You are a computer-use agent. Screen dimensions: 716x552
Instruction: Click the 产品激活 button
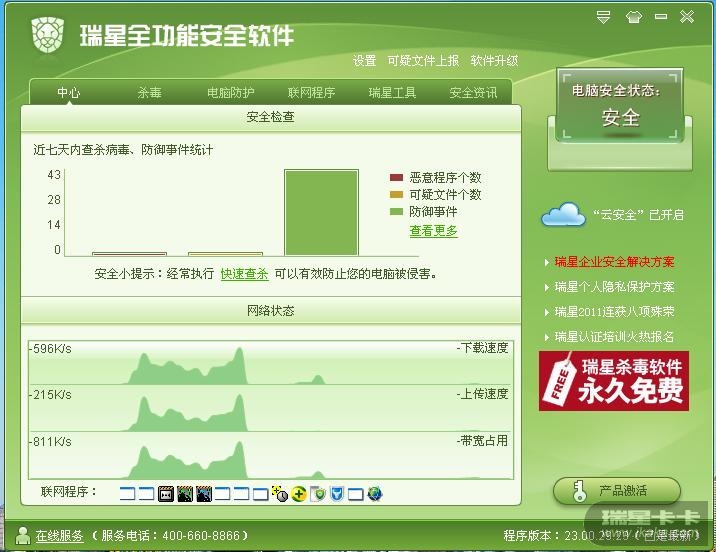coord(617,491)
